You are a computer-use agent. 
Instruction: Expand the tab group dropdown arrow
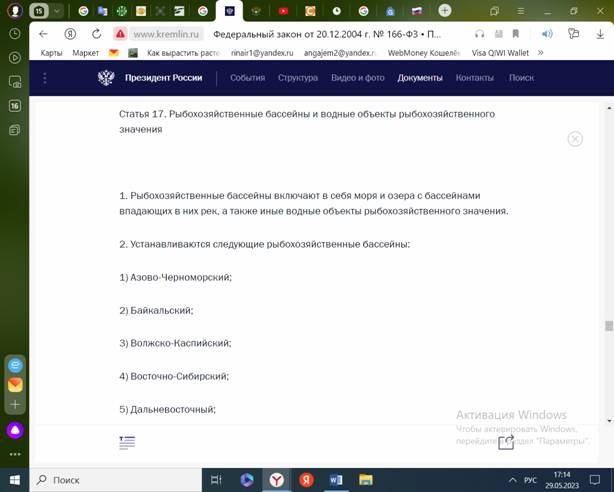click(57, 11)
